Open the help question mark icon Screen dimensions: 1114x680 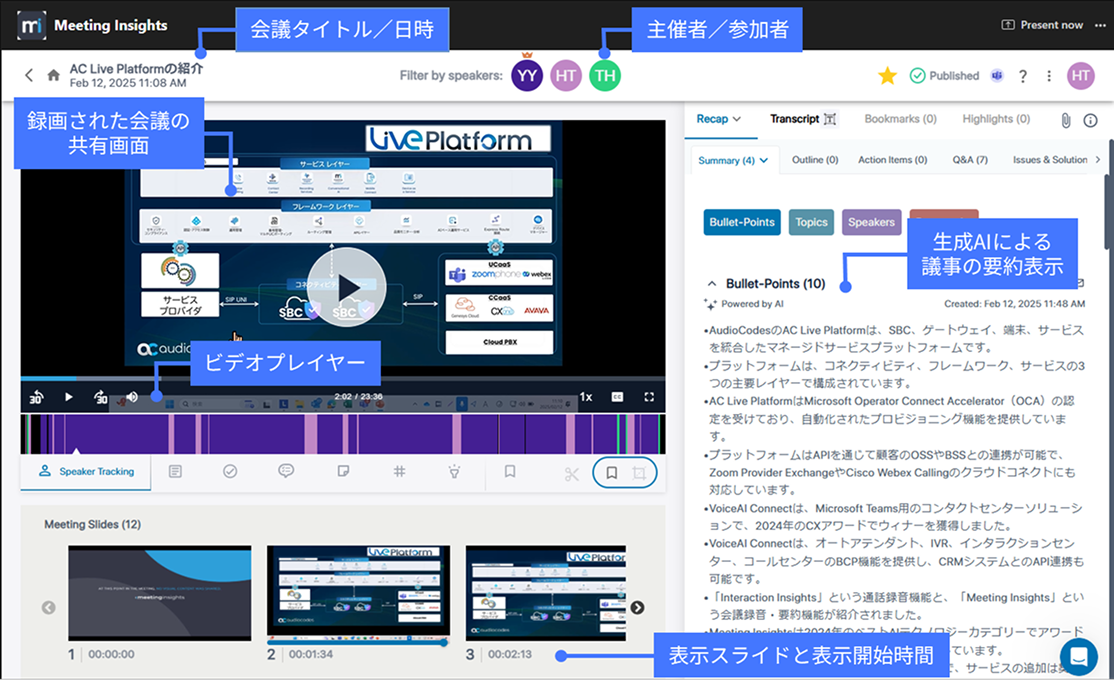1023,76
